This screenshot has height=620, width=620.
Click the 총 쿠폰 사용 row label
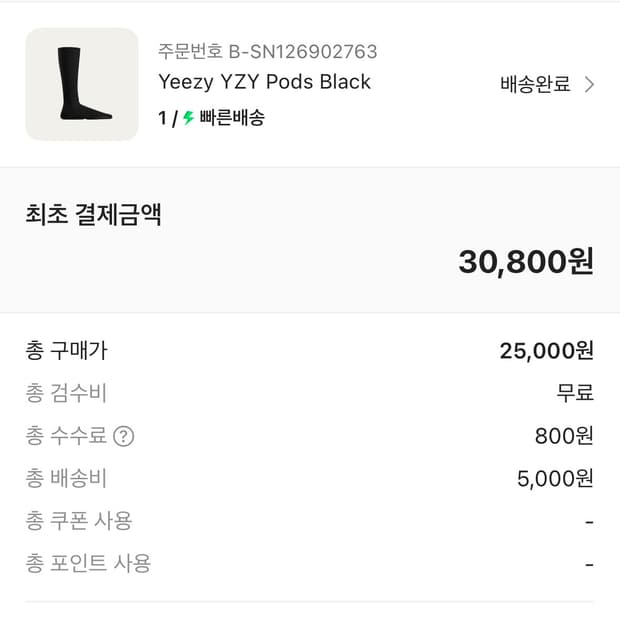point(79,520)
